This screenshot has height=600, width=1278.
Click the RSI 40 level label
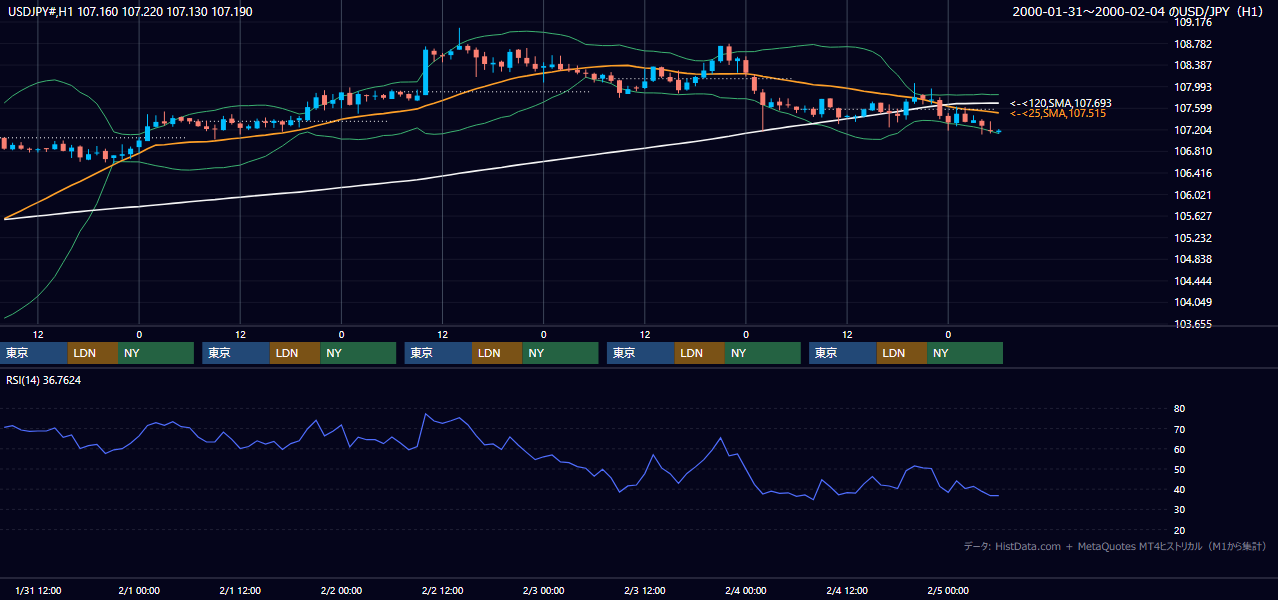(x=1180, y=489)
